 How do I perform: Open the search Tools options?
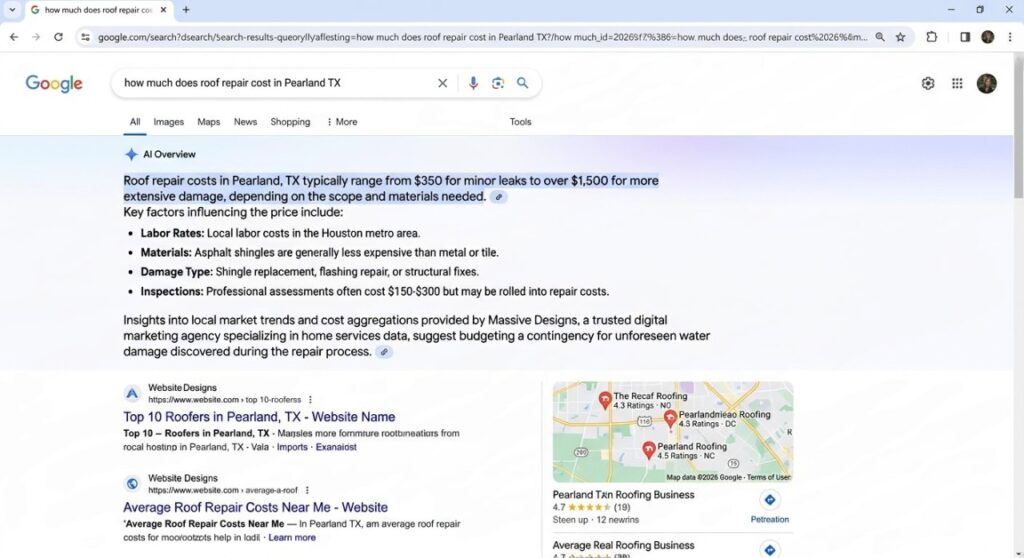click(x=520, y=122)
